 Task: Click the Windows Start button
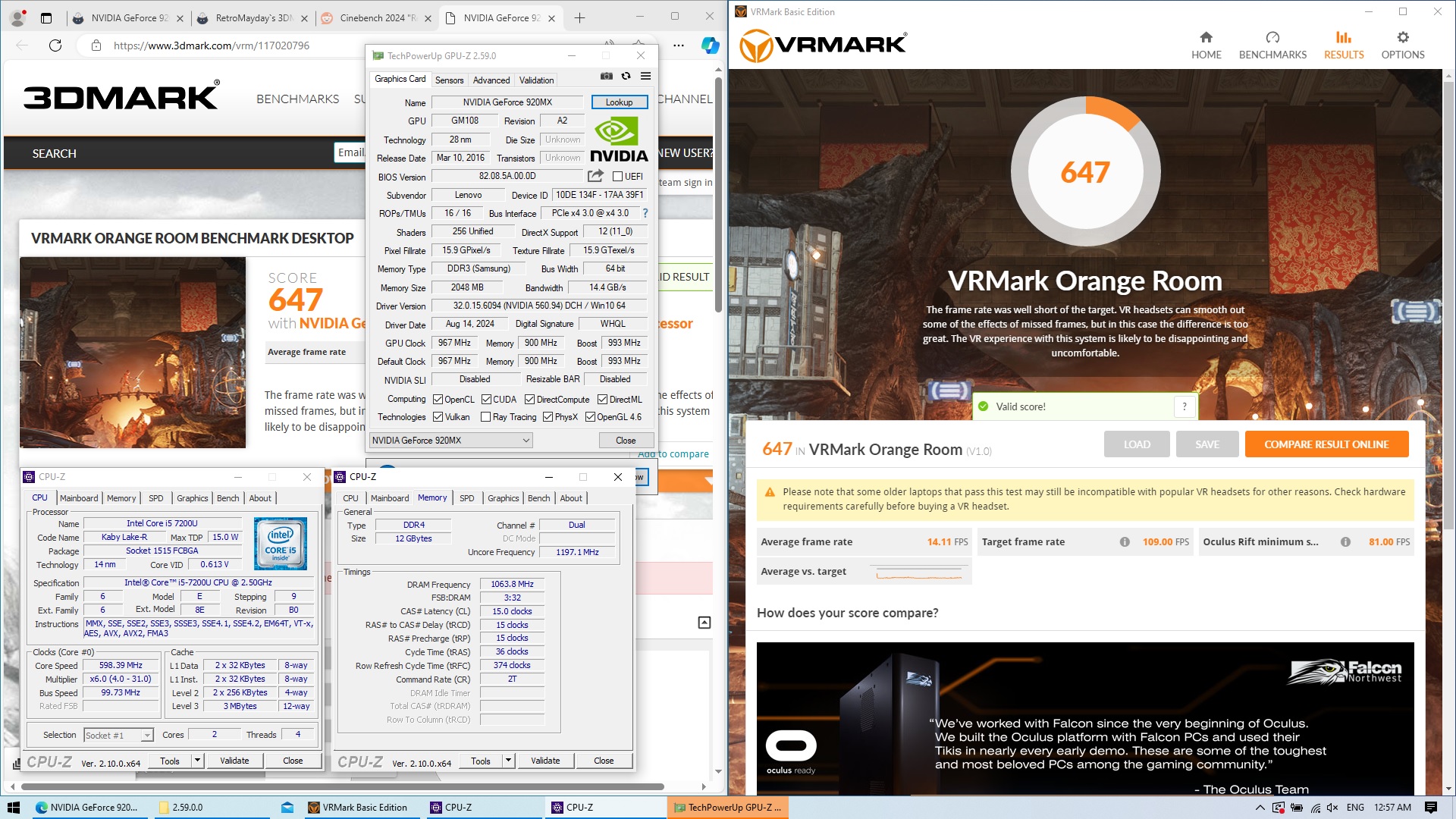point(14,808)
